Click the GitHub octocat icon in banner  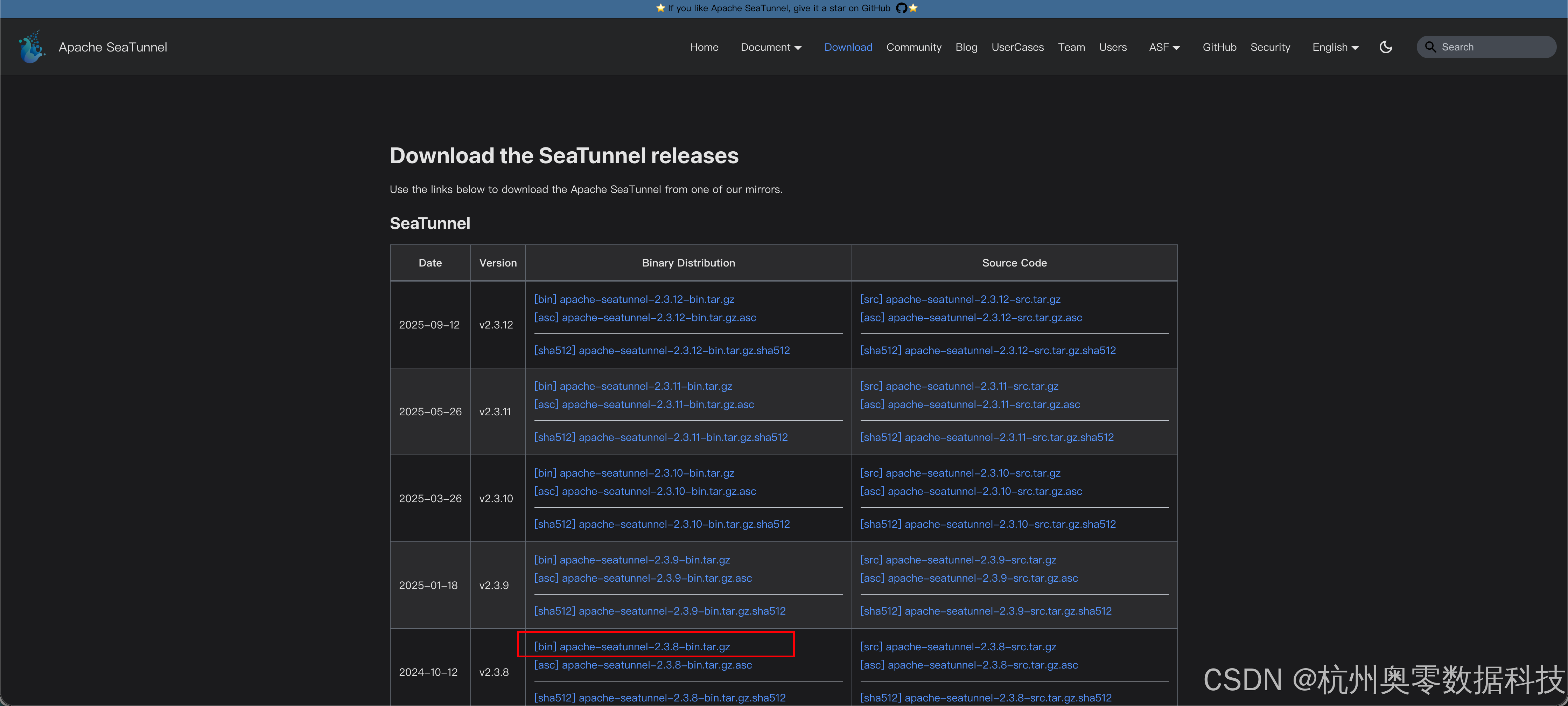[x=902, y=8]
